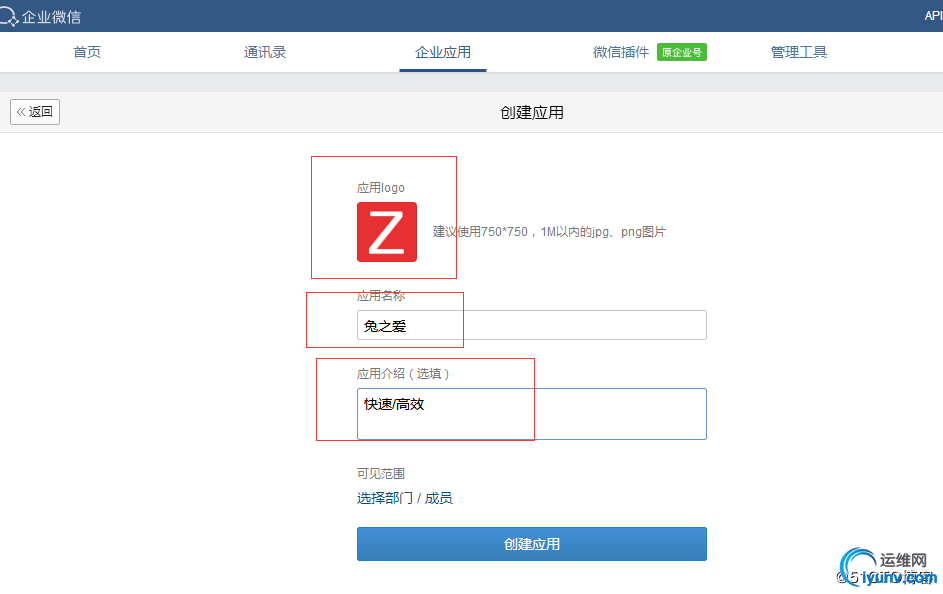
Task: Click the 创建应用 page title
Action: pos(531,112)
